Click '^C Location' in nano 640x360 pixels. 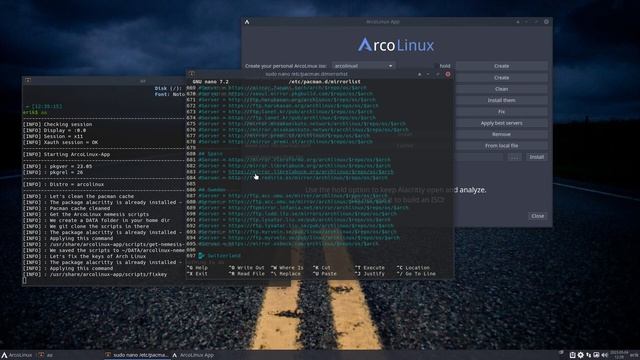click(413, 268)
